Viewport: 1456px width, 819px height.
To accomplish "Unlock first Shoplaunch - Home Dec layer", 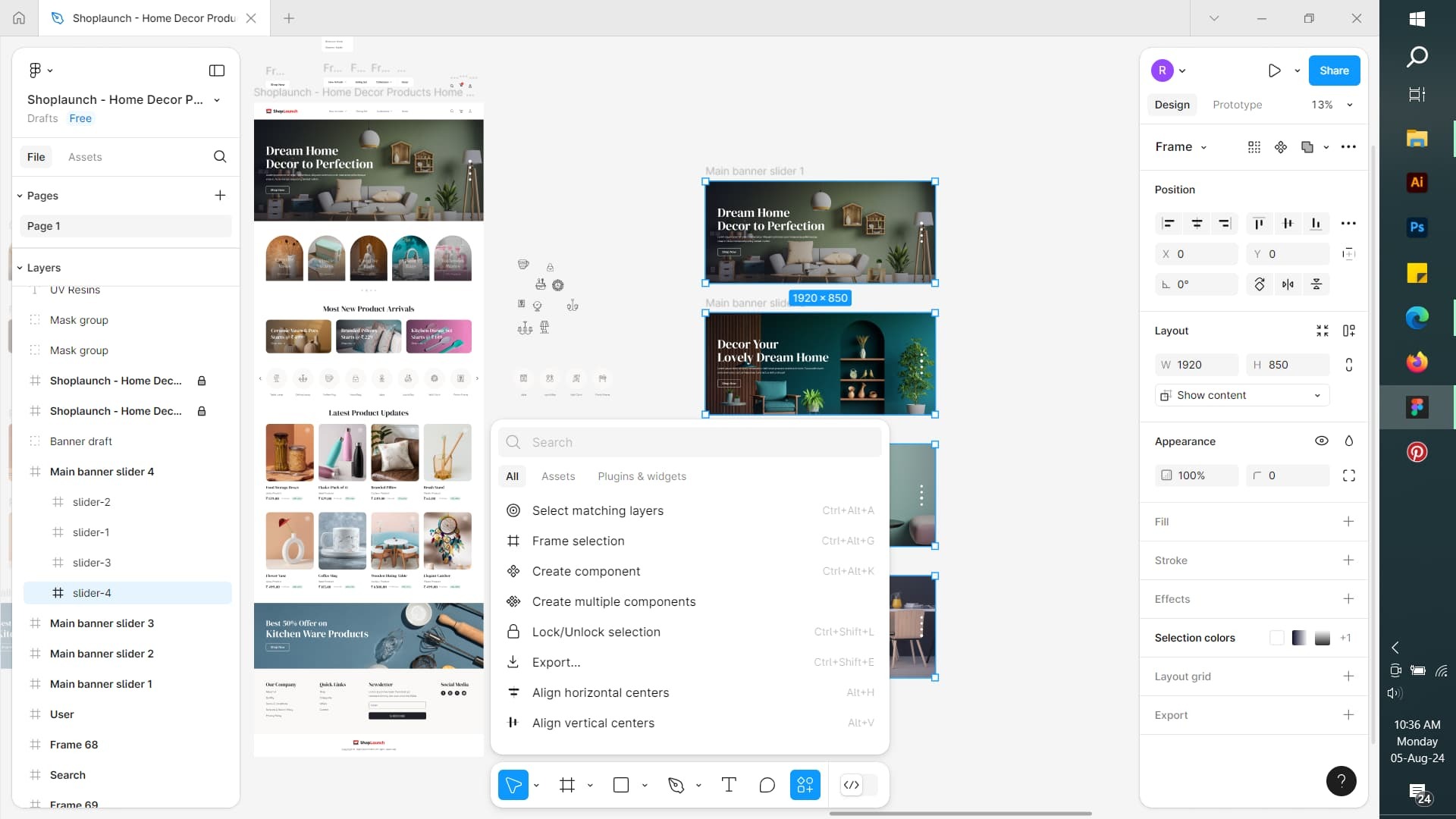I will pos(202,381).
